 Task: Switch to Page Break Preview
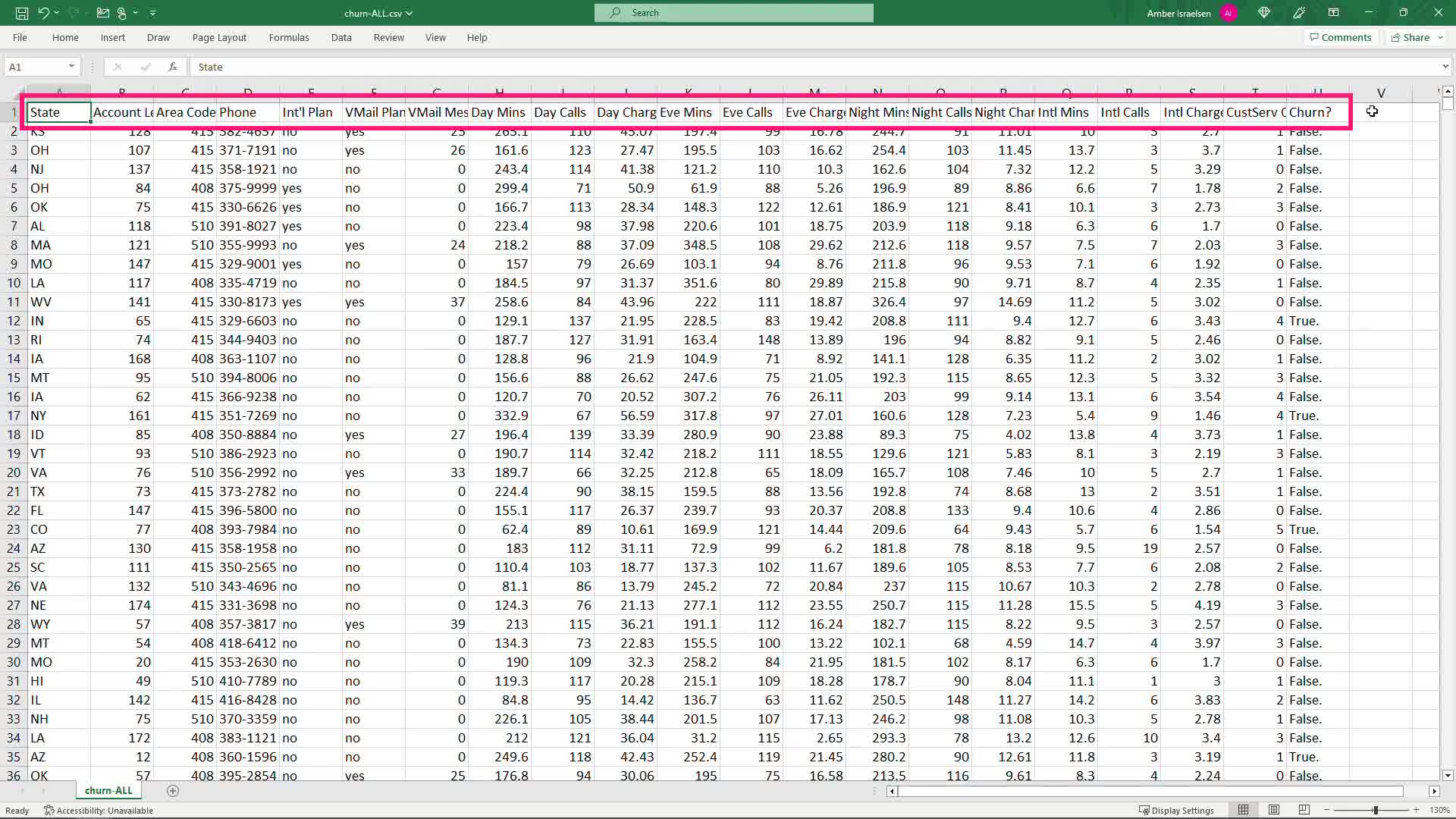1304,810
